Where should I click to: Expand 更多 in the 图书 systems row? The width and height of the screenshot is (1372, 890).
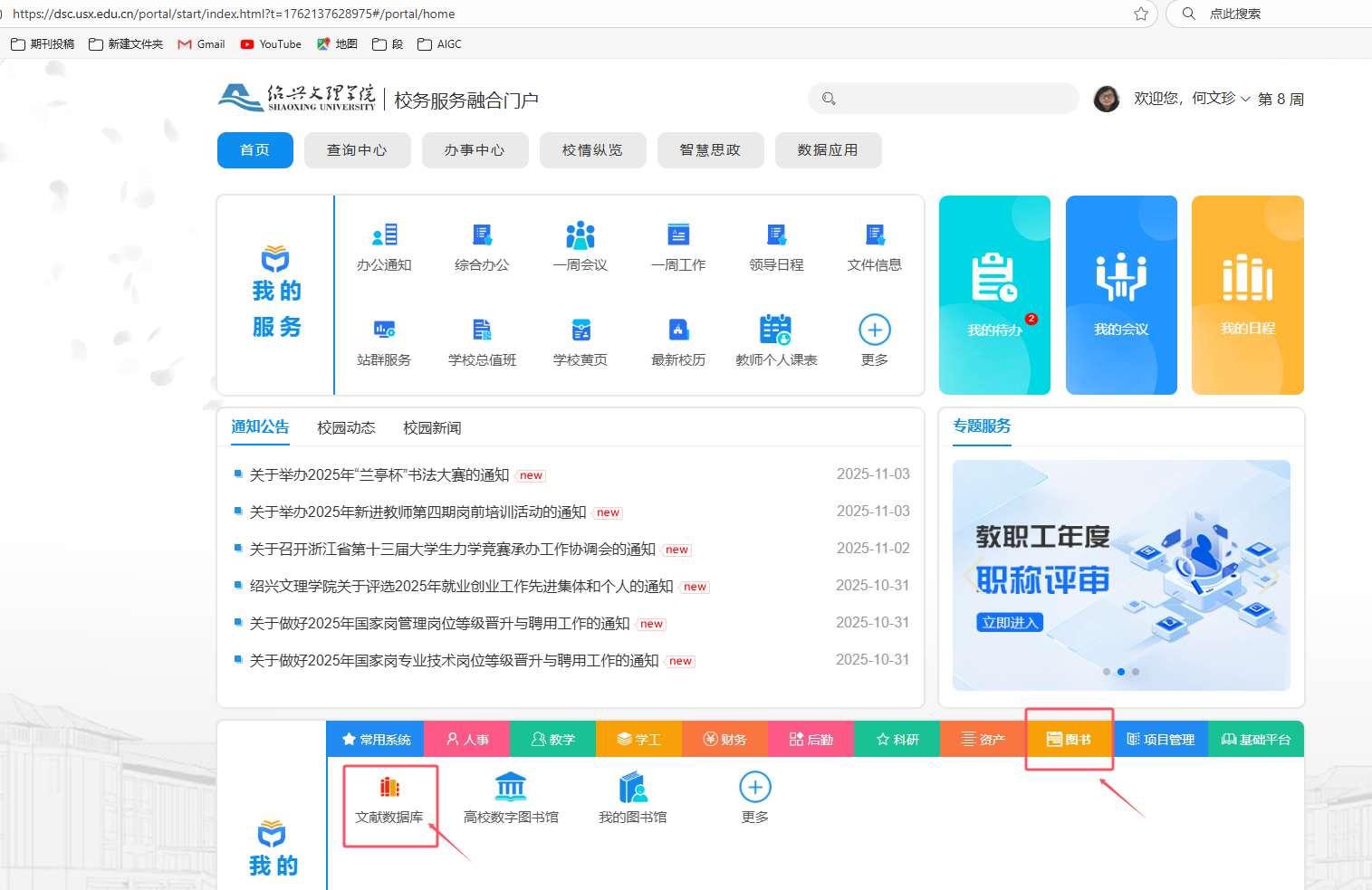coord(754,790)
